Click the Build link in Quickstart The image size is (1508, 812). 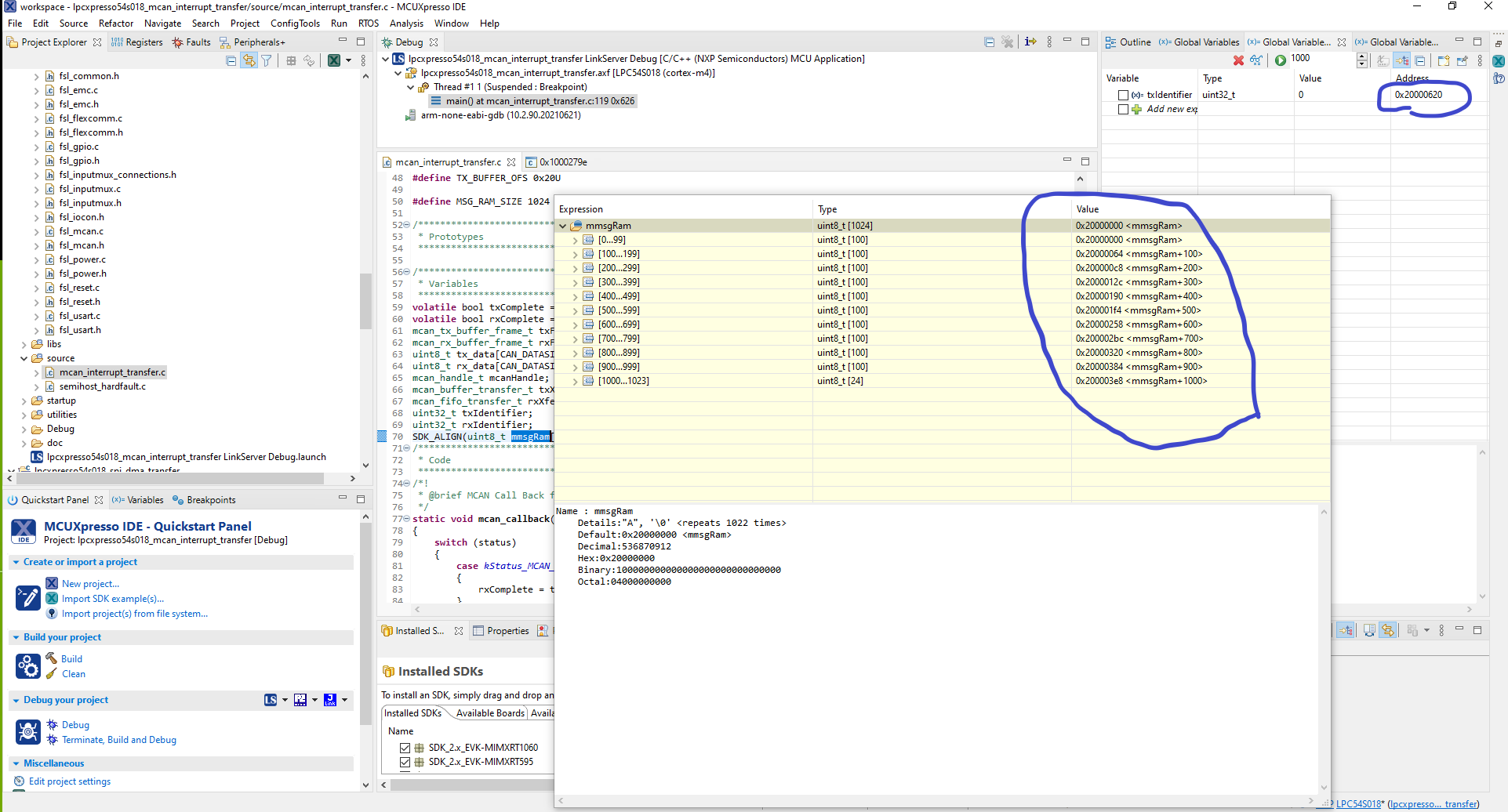pyautogui.click(x=72, y=659)
